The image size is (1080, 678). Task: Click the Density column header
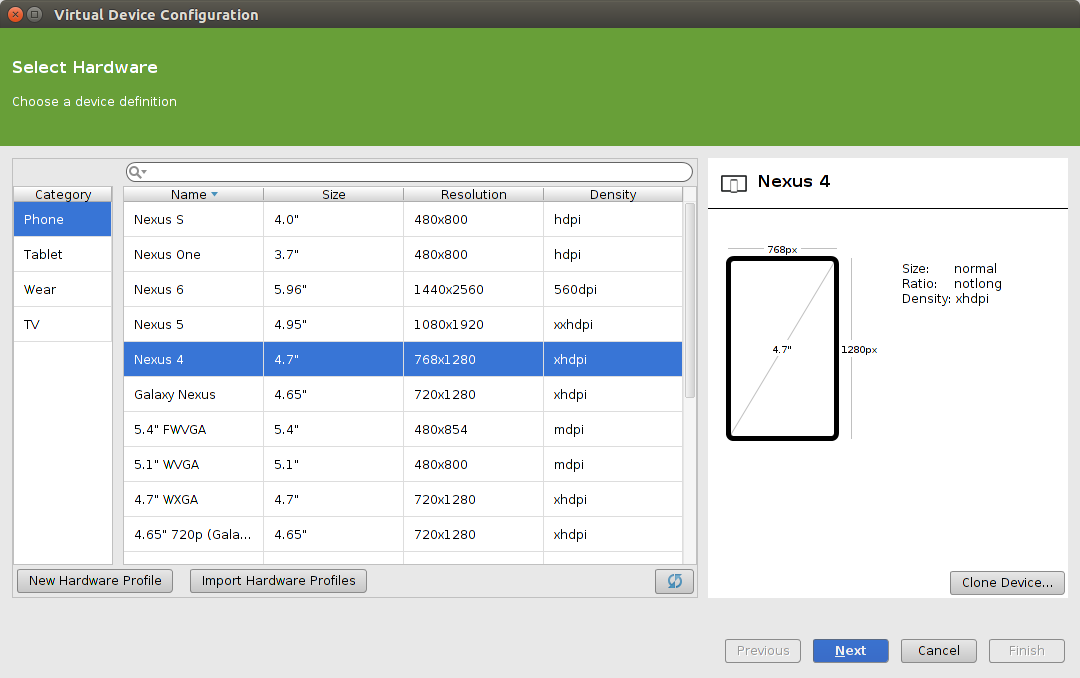pos(613,194)
